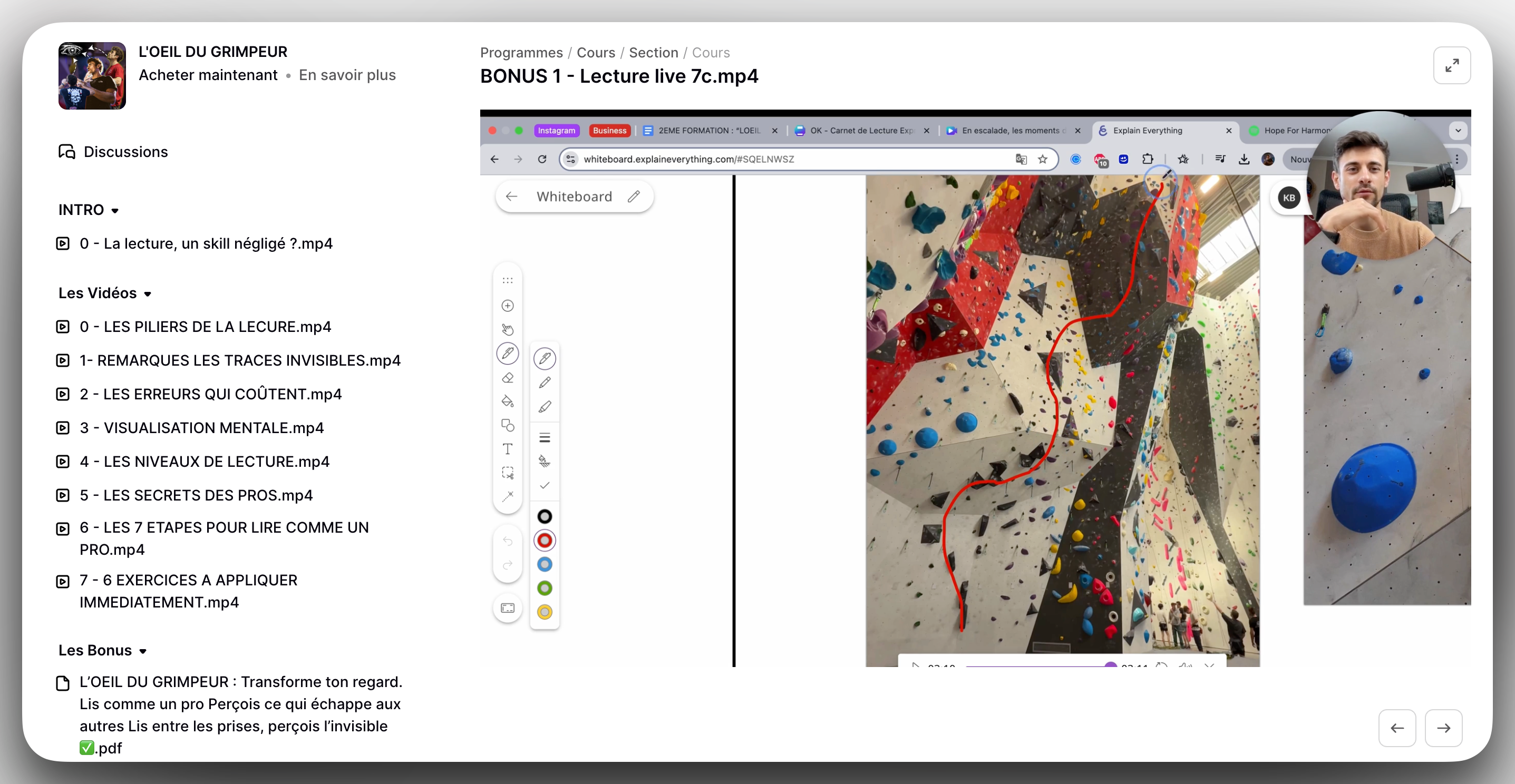Collapse the INTRO section
1515x784 pixels.
pos(115,211)
